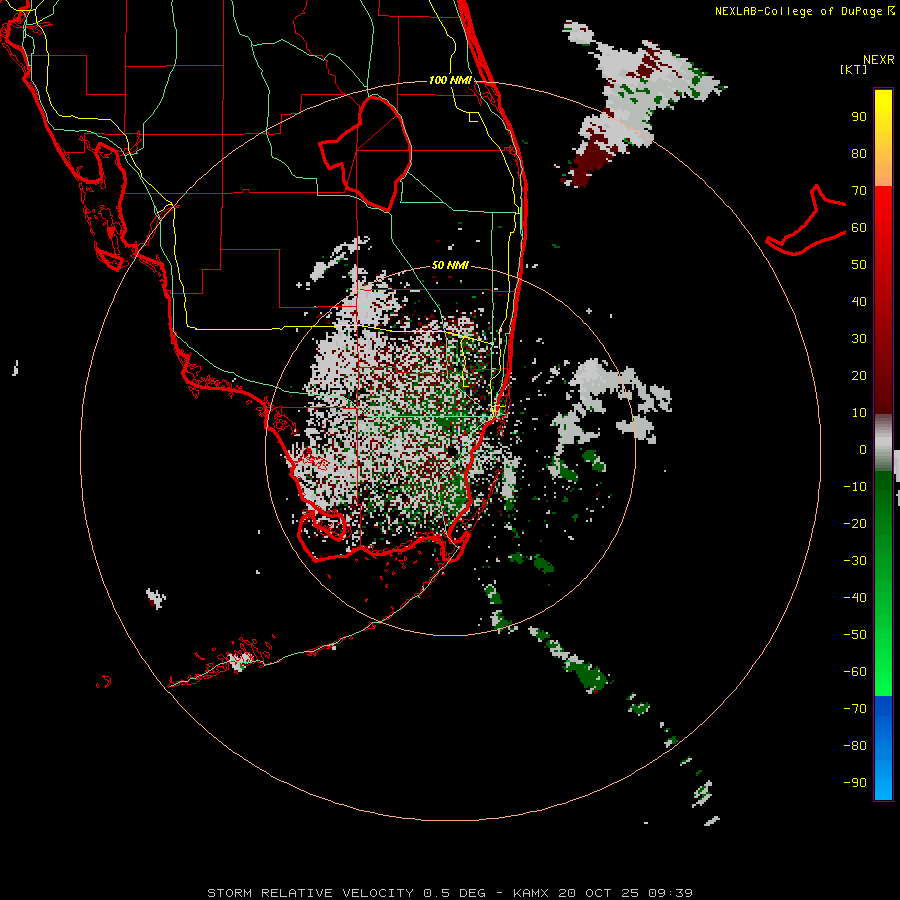Image resolution: width=900 pixels, height=900 pixels.
Task: Click the gray zero-velocity segment of the color bar
Action: pyautogui.click(x=883, y=443)
